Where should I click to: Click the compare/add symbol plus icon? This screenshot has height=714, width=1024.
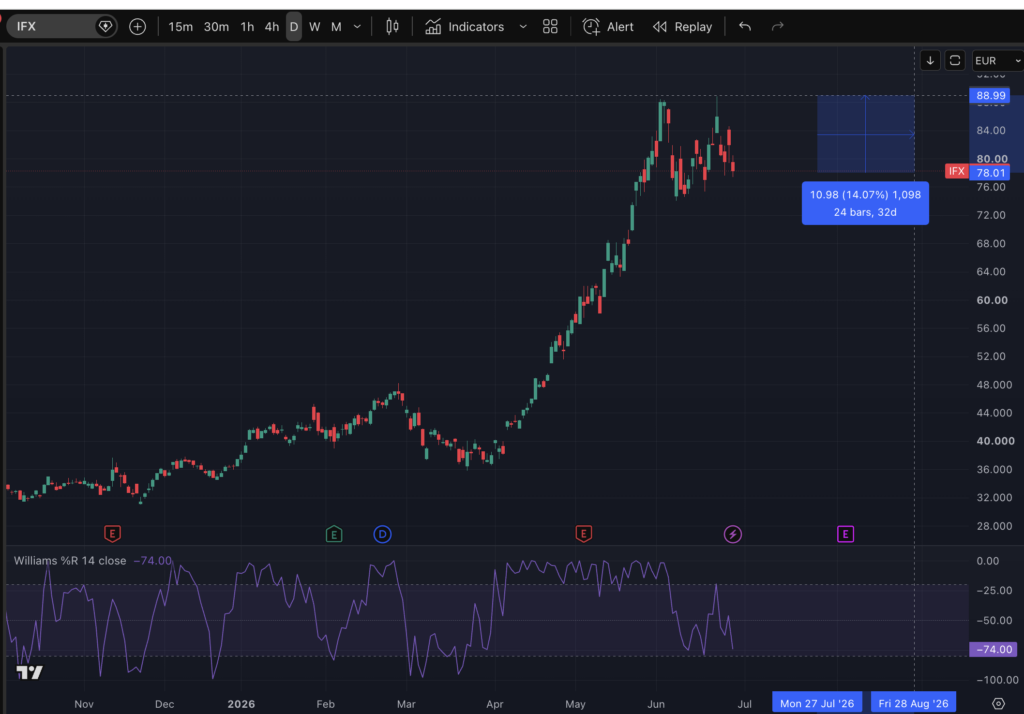[x=137, y=27]
